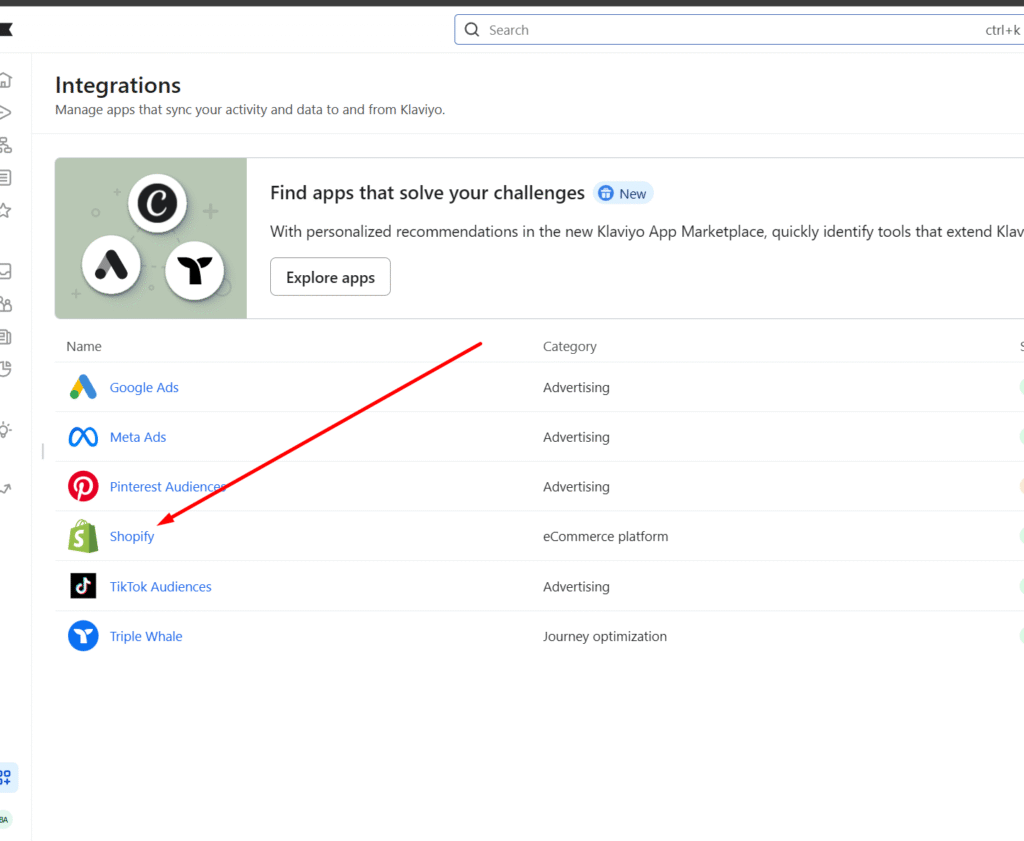
Task: Open the blue Integrations icon at sidebar bottom
Action: click(x=8, y=777)
